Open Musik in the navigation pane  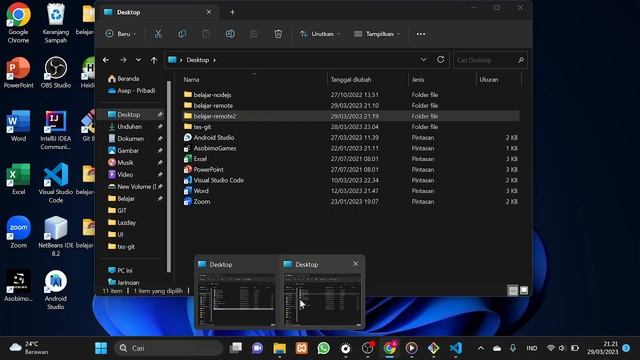pyautogui.click(x=121, y=162)
